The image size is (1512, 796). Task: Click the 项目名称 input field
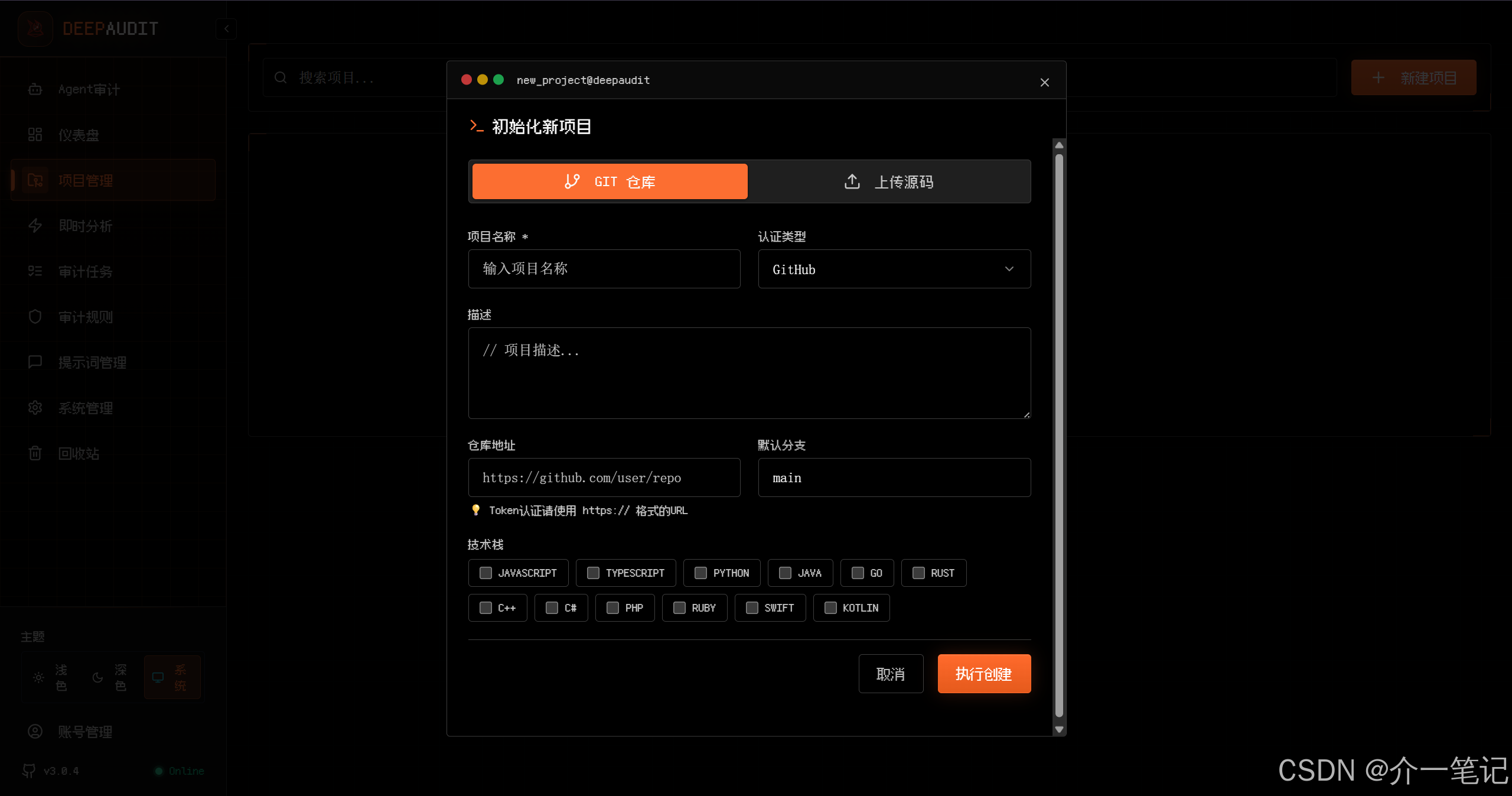pos(604,269)
